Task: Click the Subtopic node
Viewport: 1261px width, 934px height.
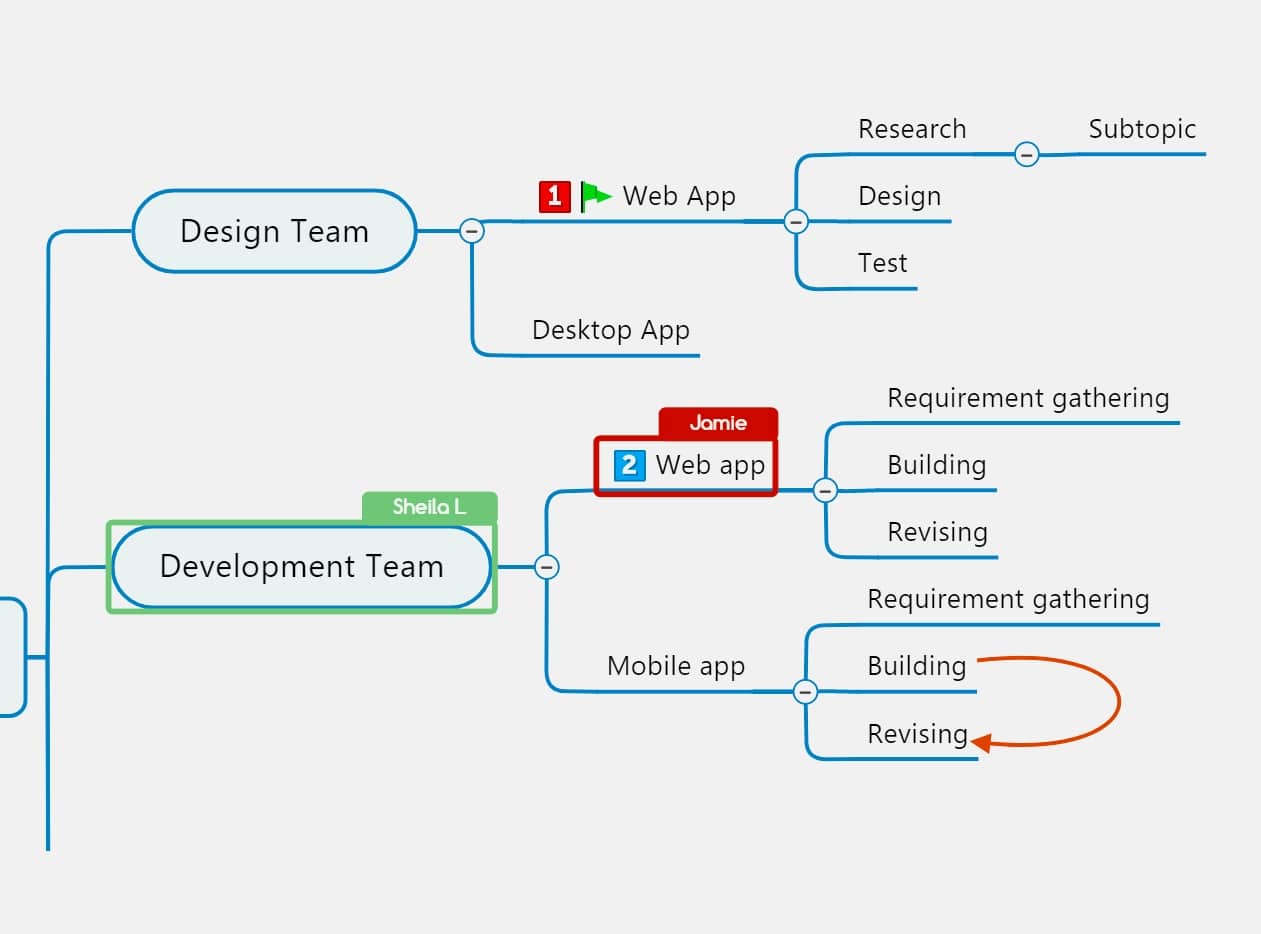Action: [1142, 129]
